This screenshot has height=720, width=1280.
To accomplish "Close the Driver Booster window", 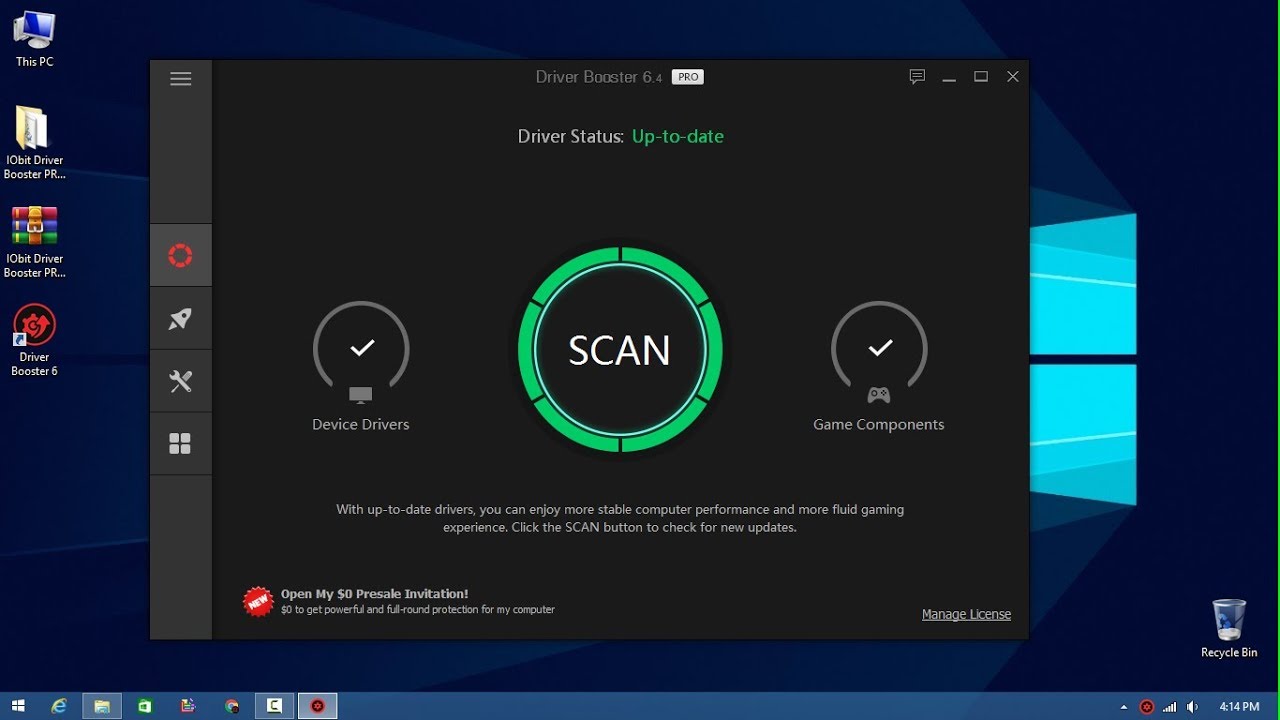I will click(1013, 77).
